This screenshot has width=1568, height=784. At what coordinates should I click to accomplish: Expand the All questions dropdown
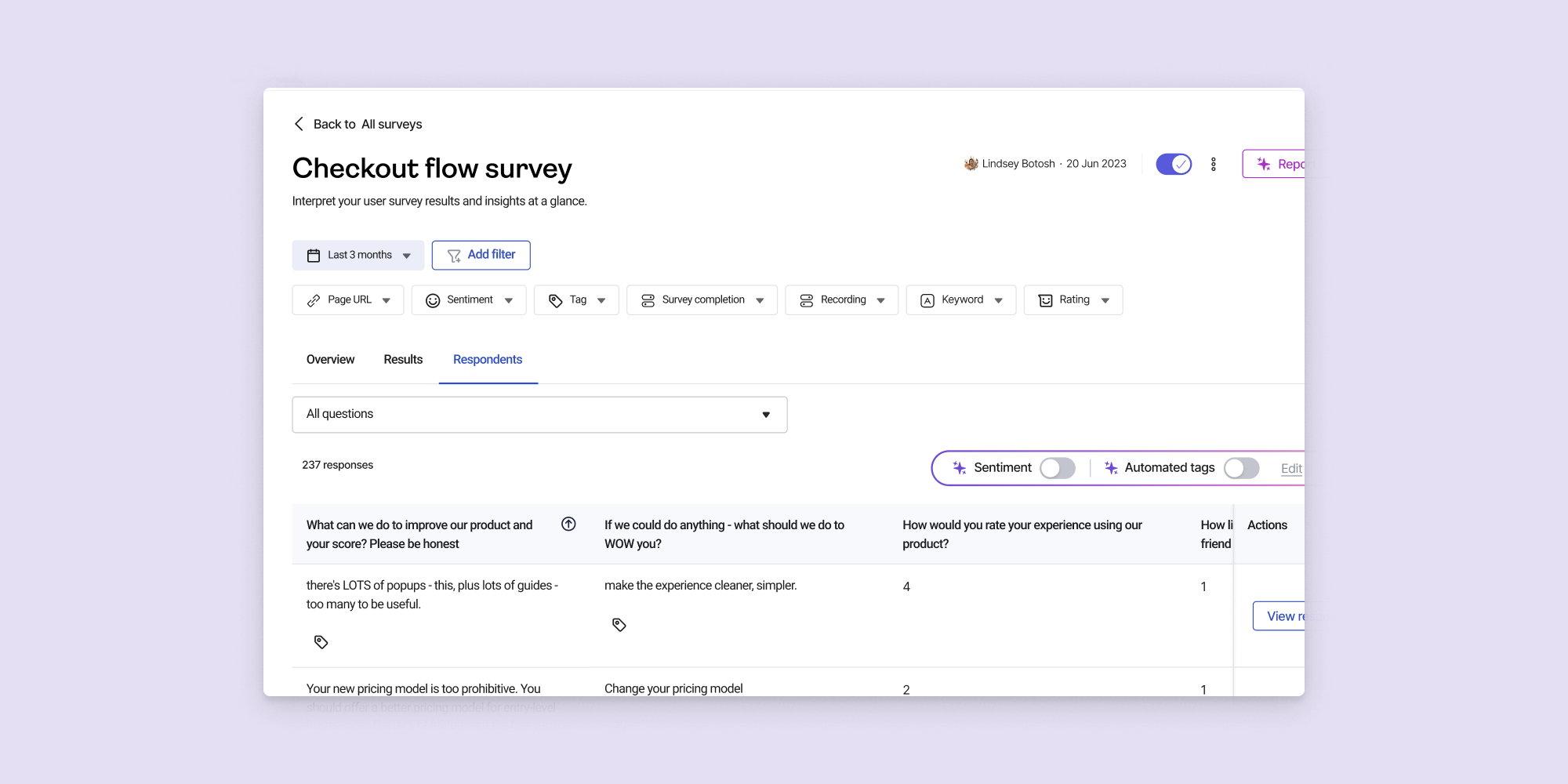click(x=539, y=415)
